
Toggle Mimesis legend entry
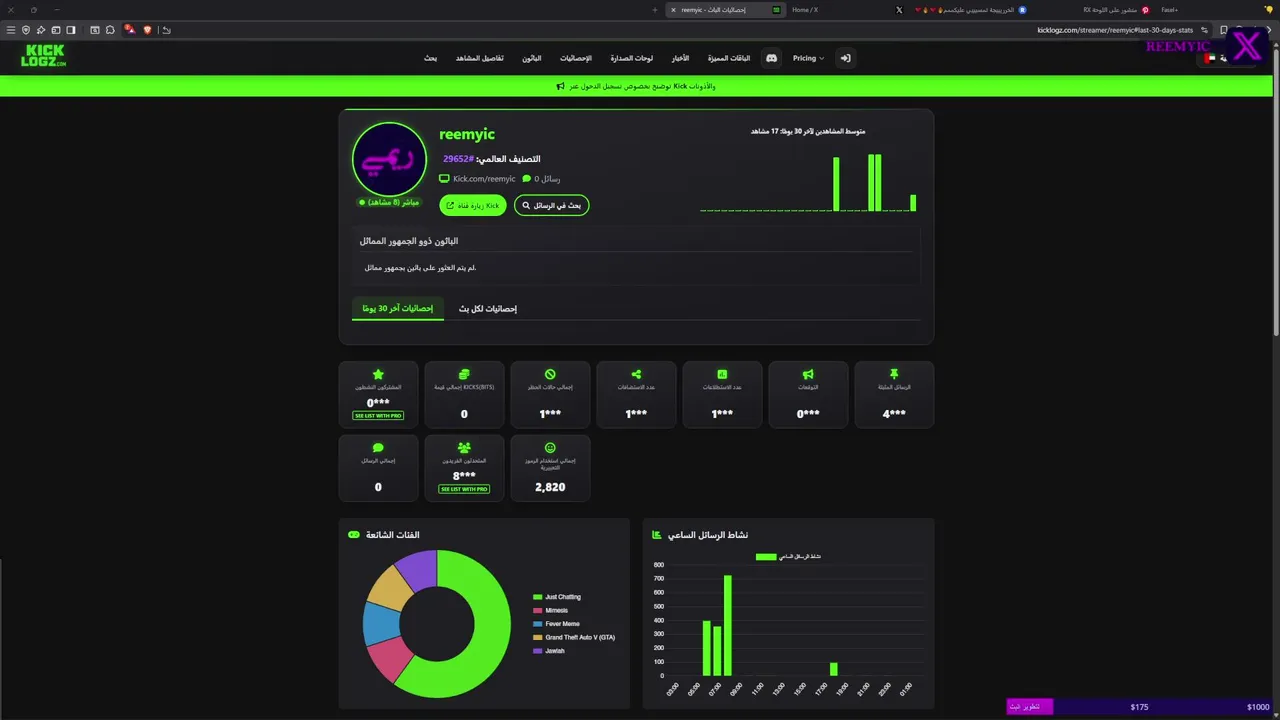click(551, 610)
